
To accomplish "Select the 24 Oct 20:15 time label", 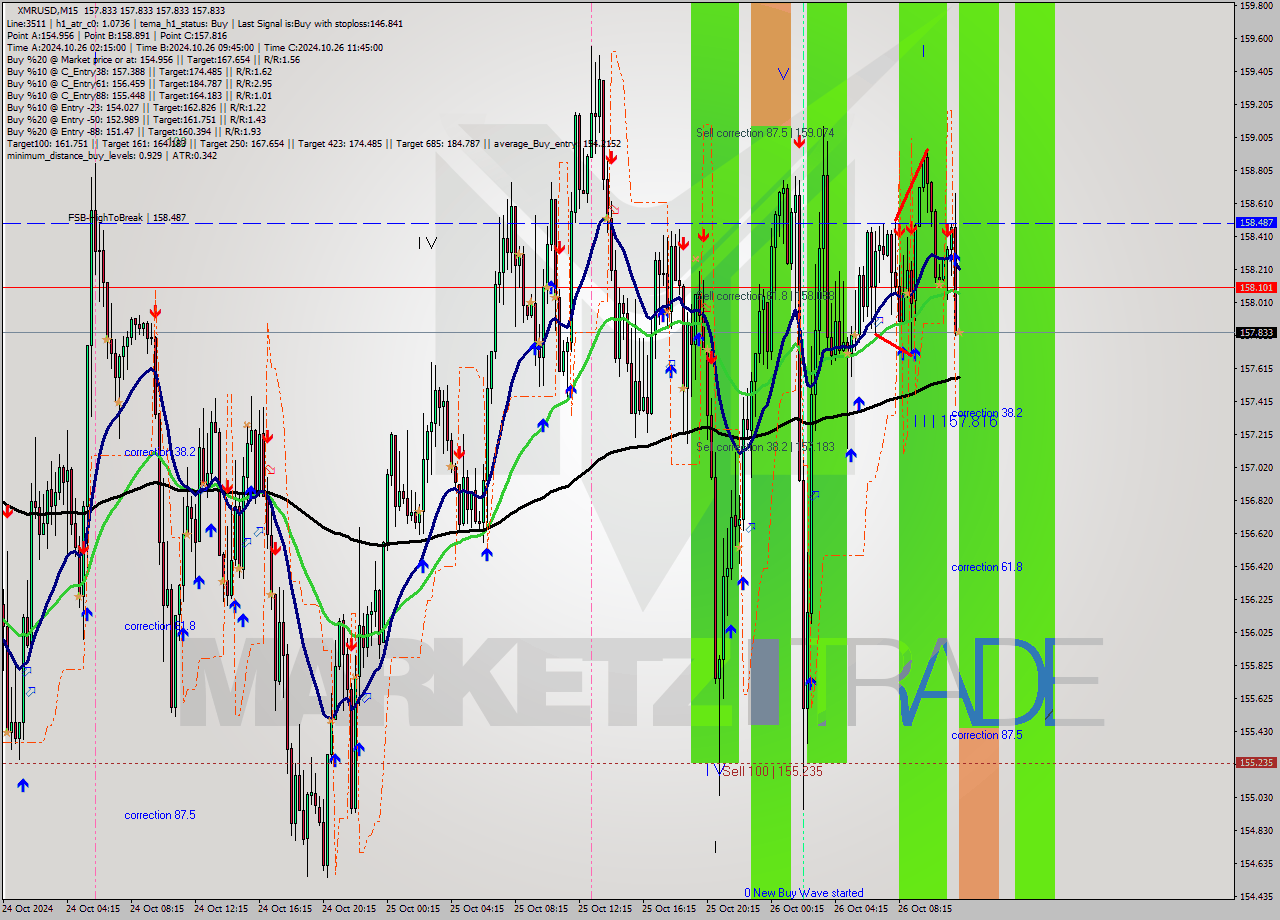I will [349, 909].
